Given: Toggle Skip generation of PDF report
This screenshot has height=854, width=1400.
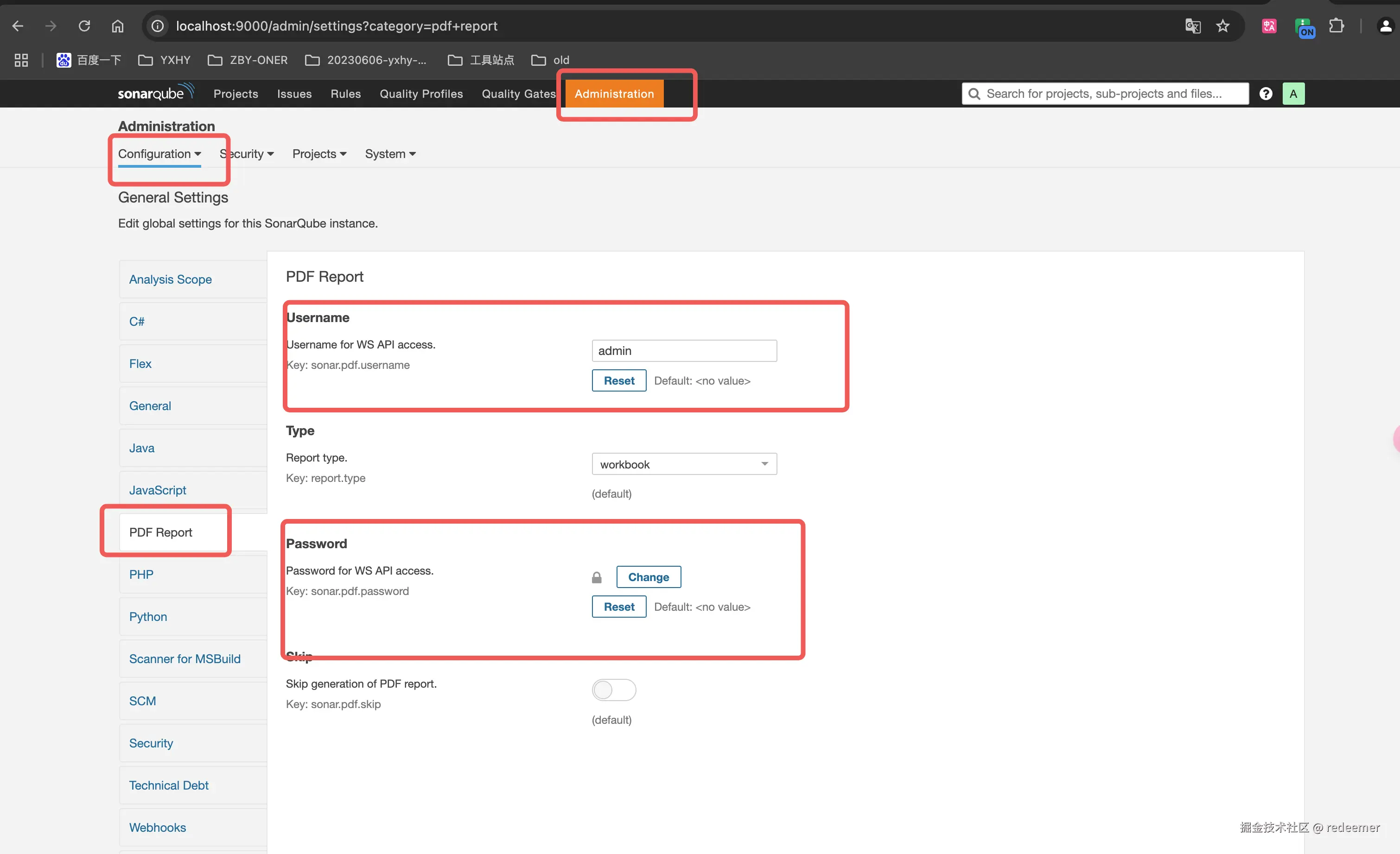Looking at the screenshot, I should tap(614, 690).
